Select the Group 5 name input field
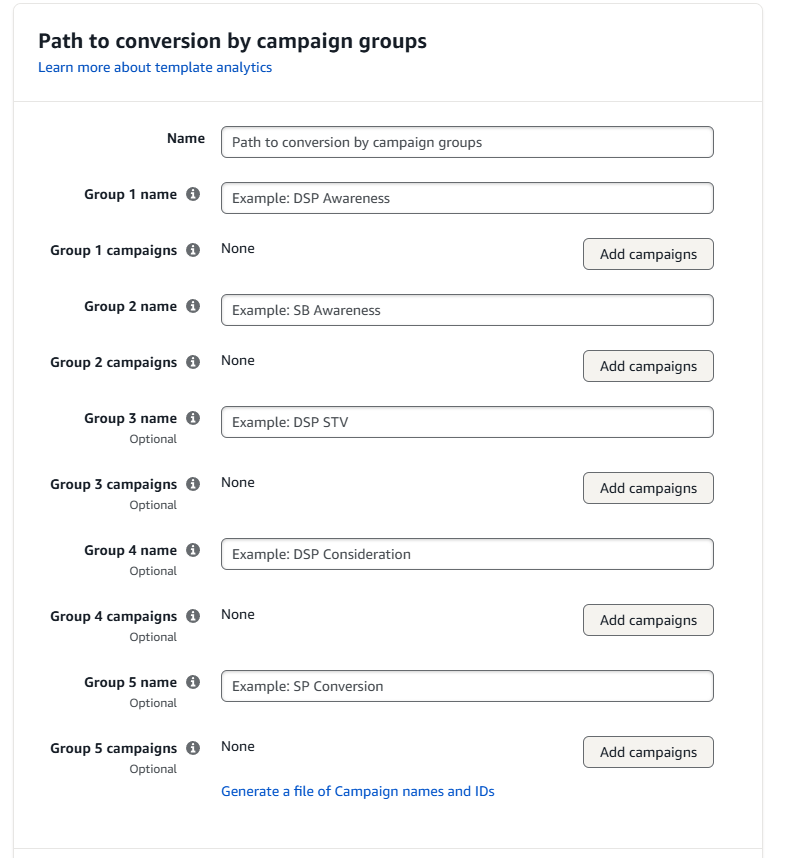 point(467,686)
